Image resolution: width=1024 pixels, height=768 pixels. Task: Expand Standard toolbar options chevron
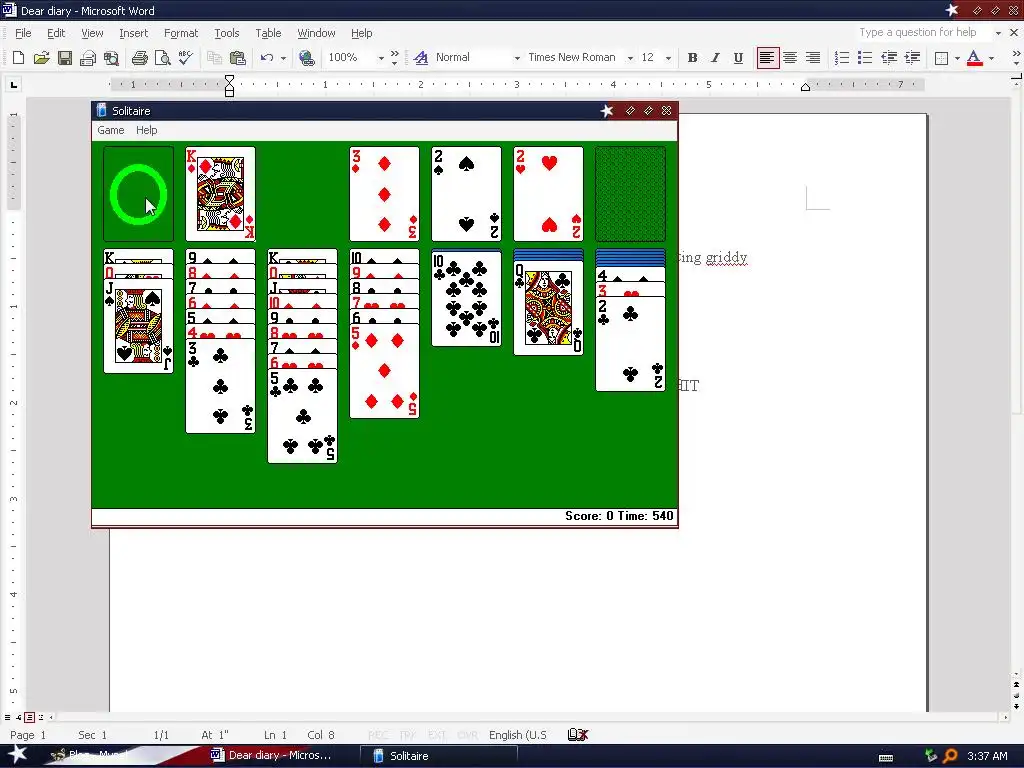pos(394,58)
